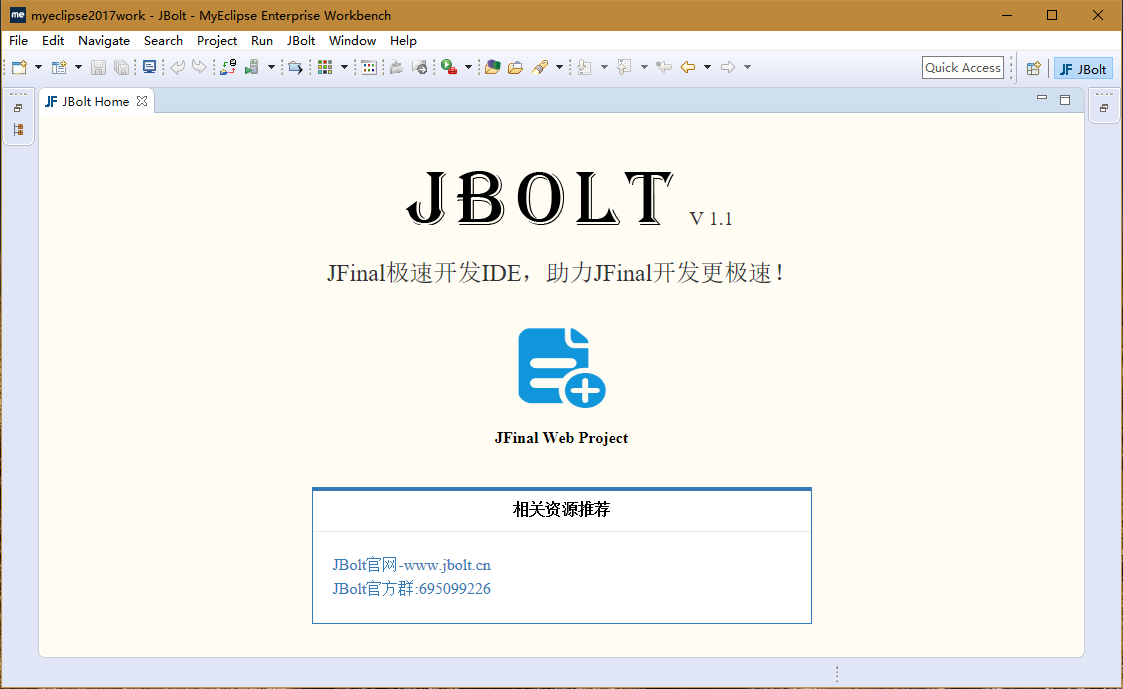Screen dimensions: 1123x689
Task: Click the grayed-out share arrow icon
Action: (x=396, y=67)
